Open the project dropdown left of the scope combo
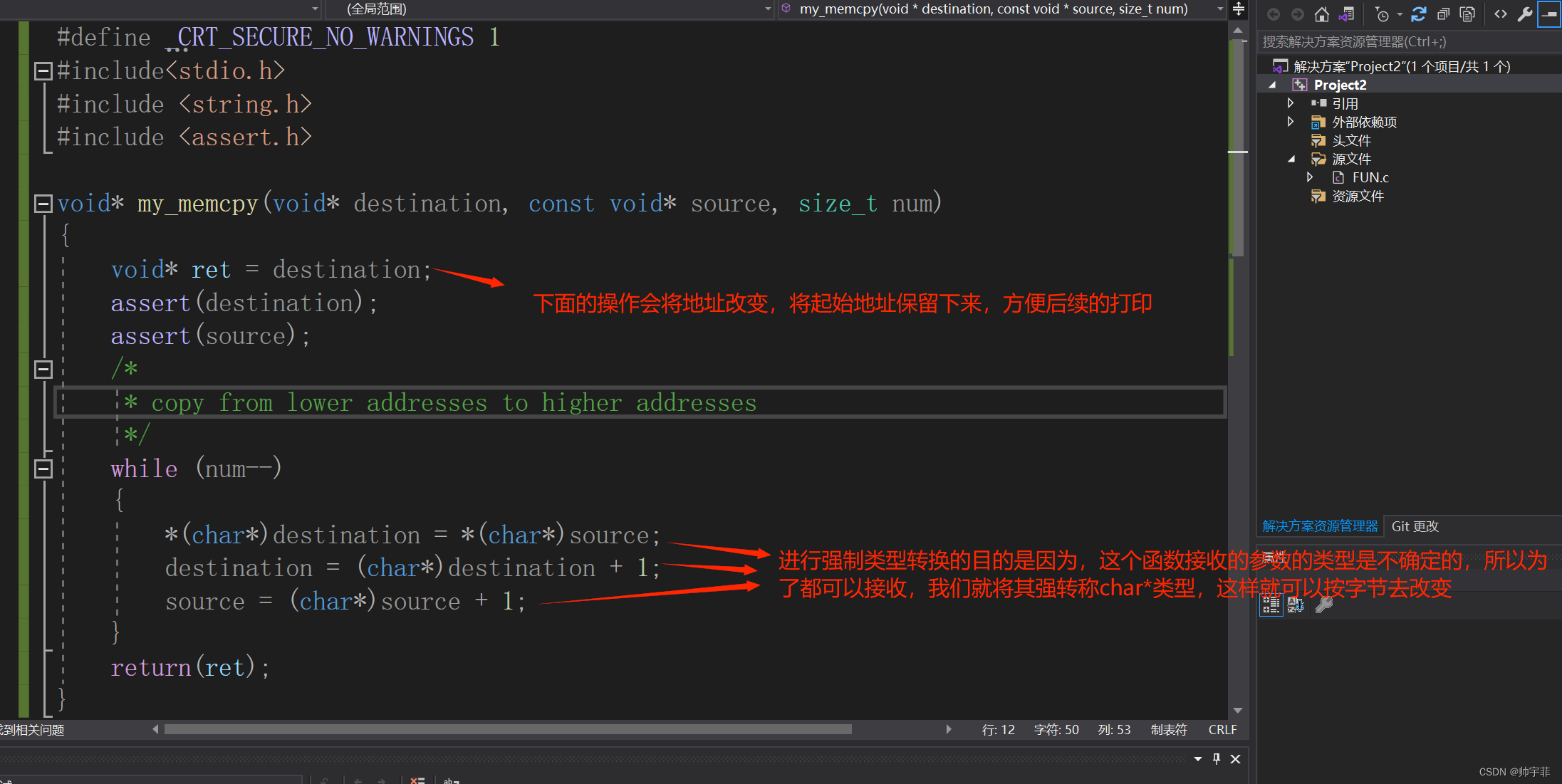This screenshot has height=784, width=1562. 316,9
